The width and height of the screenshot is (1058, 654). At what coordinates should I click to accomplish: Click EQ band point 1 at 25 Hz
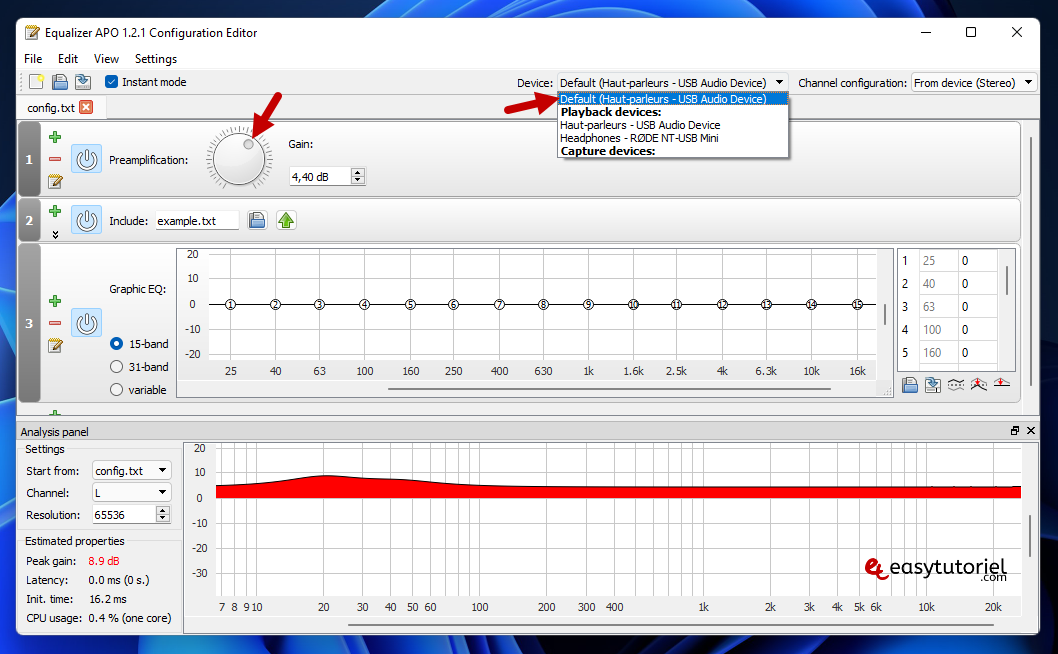pos(231,304)
